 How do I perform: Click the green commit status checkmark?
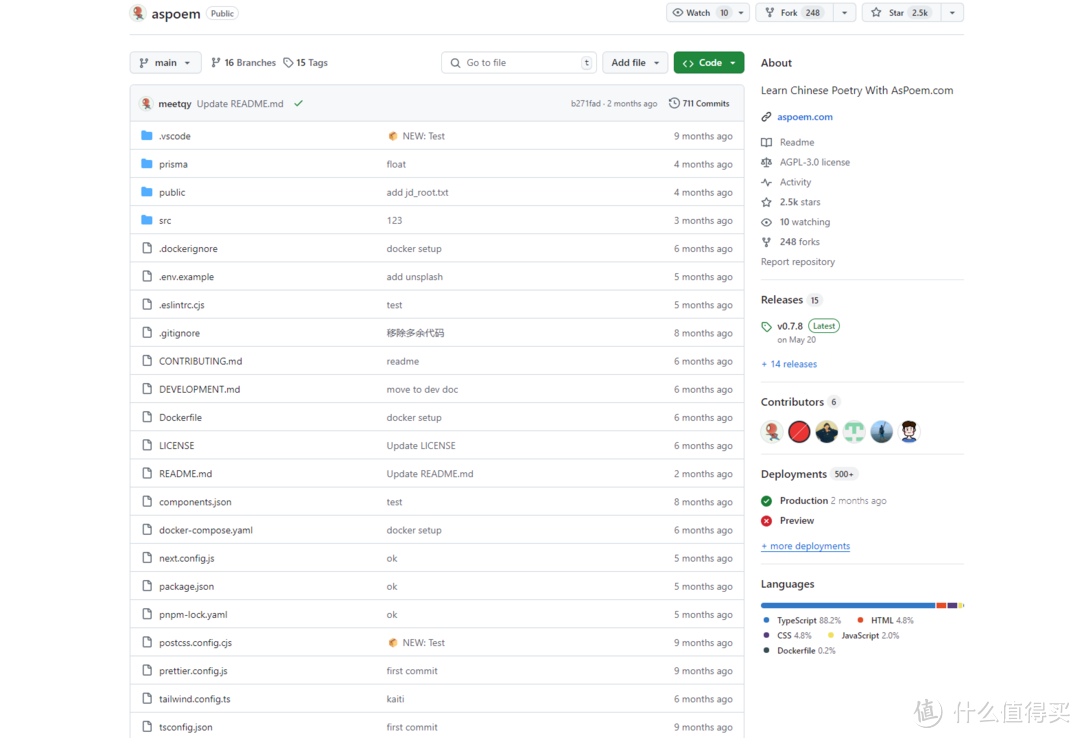point(298,103)
